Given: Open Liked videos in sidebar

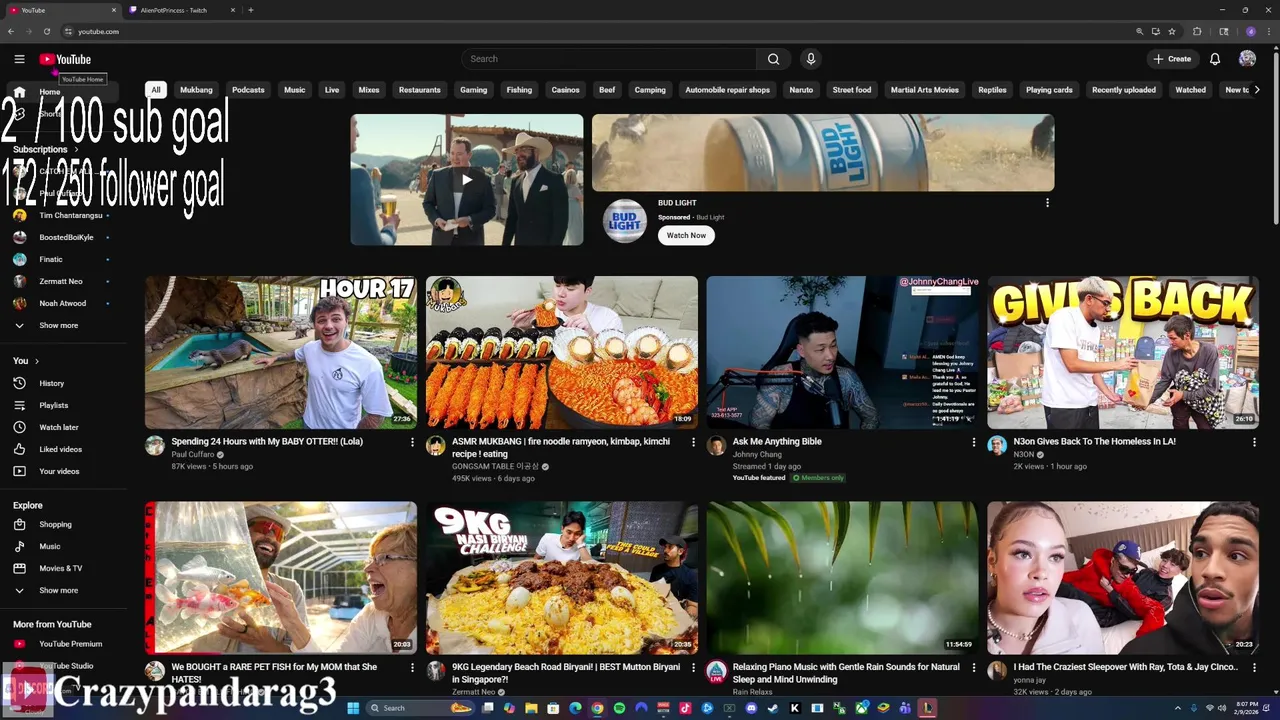Looking at the screenshot, I should (x=60, y=449).
